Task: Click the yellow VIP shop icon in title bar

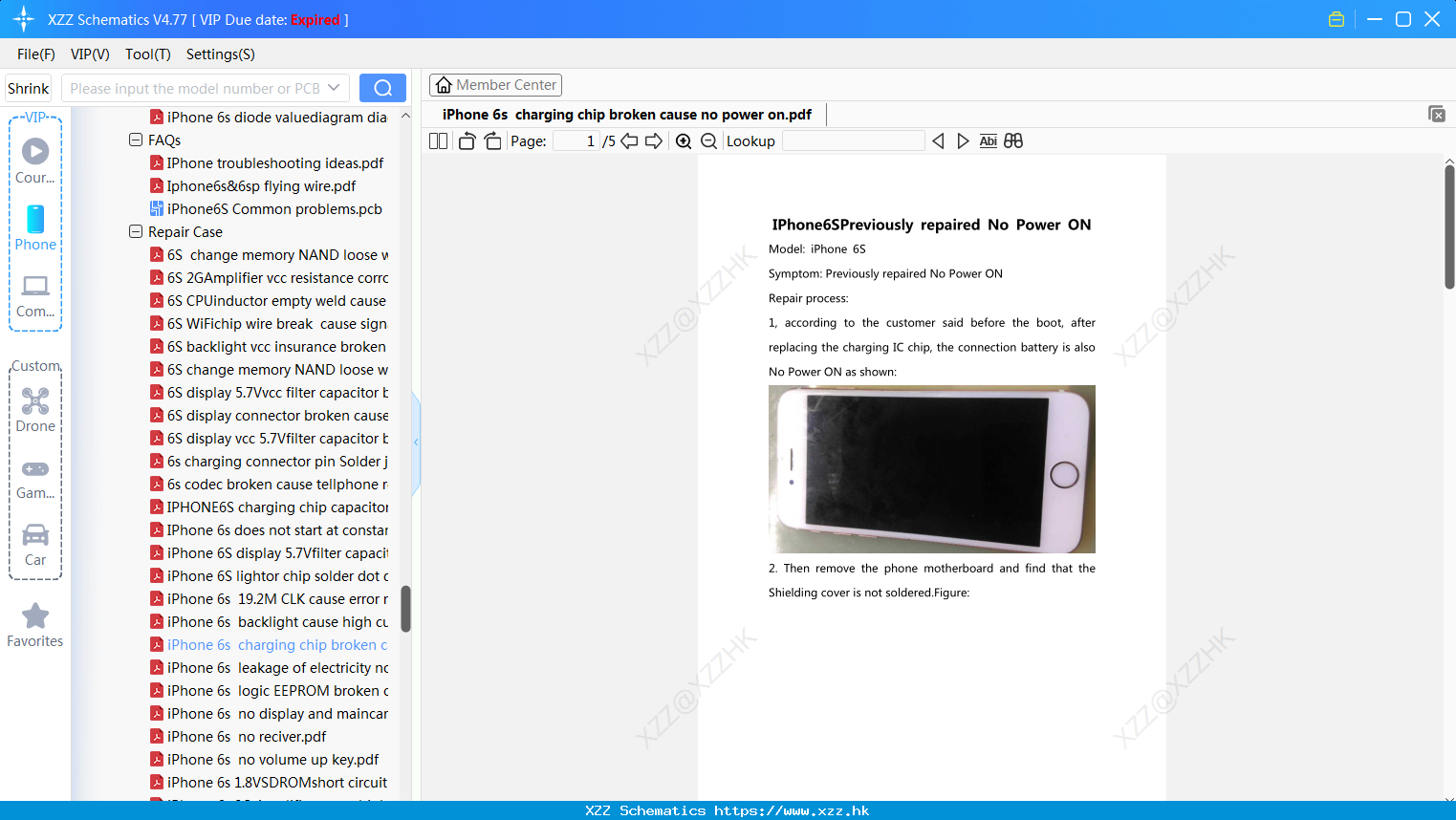Action: pos(1336,19)
